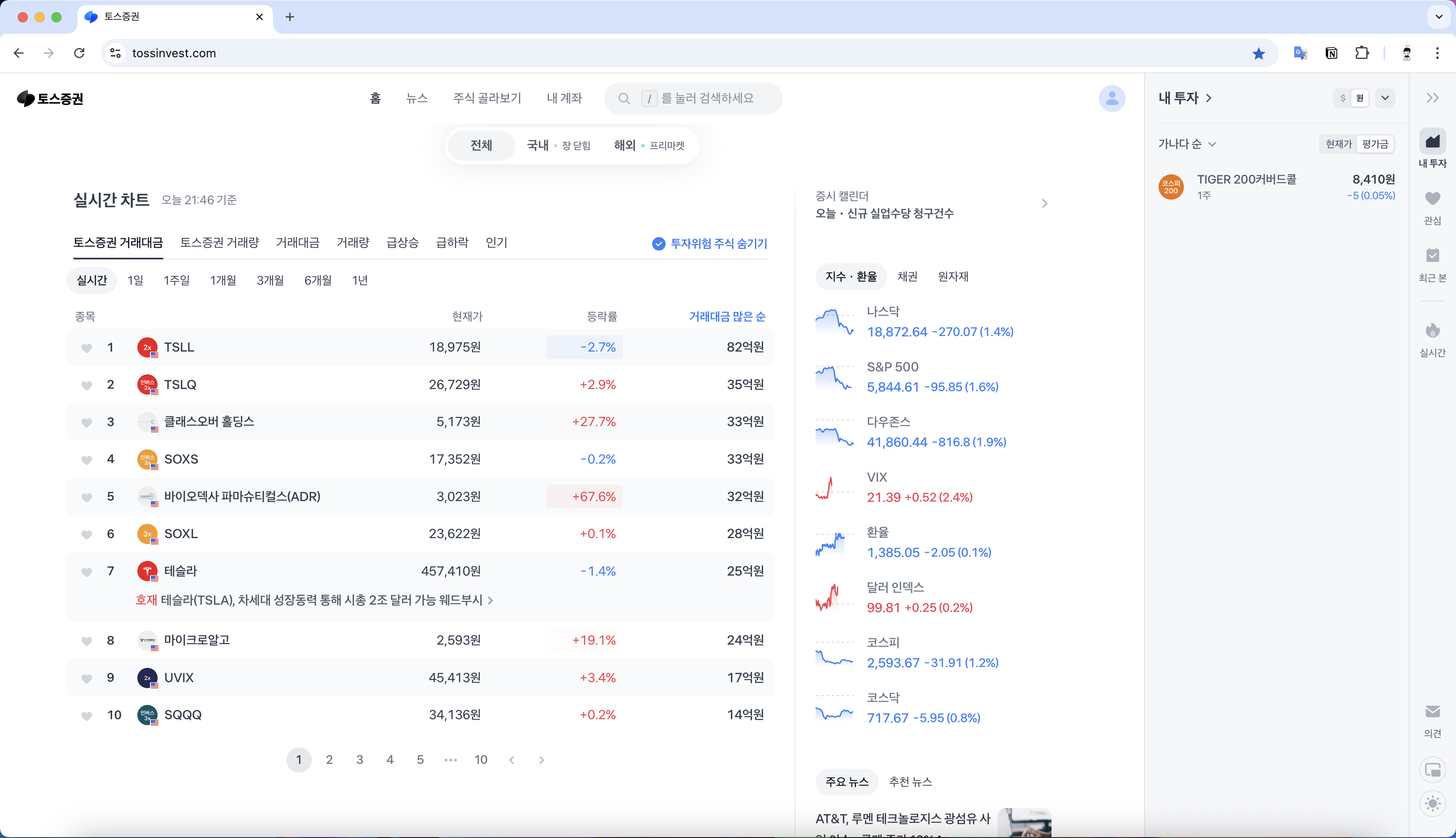Expand 증시 캘린더 chevron

click(x=1044, y=204)
